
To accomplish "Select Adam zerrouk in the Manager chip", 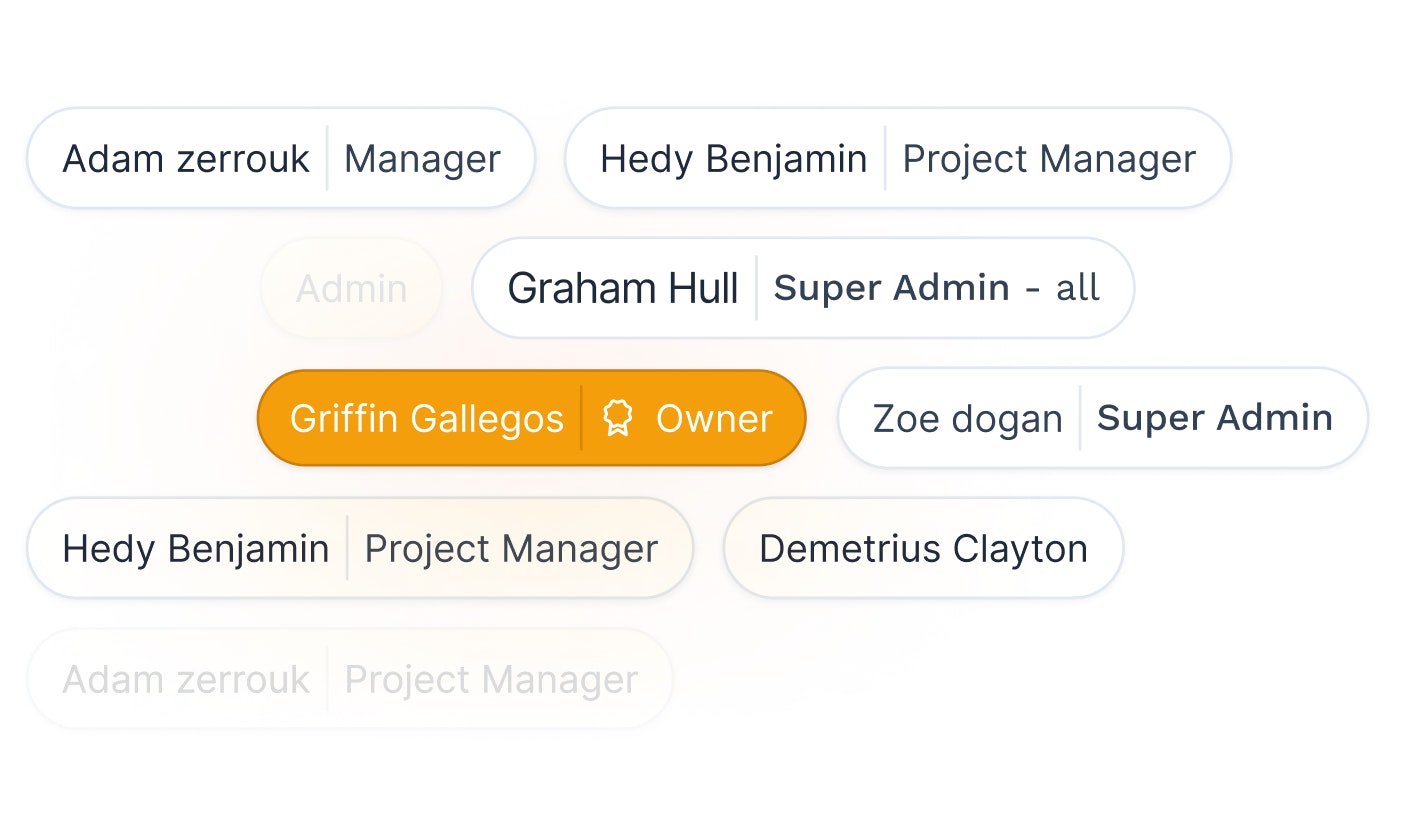I will [x=186, y=159].
